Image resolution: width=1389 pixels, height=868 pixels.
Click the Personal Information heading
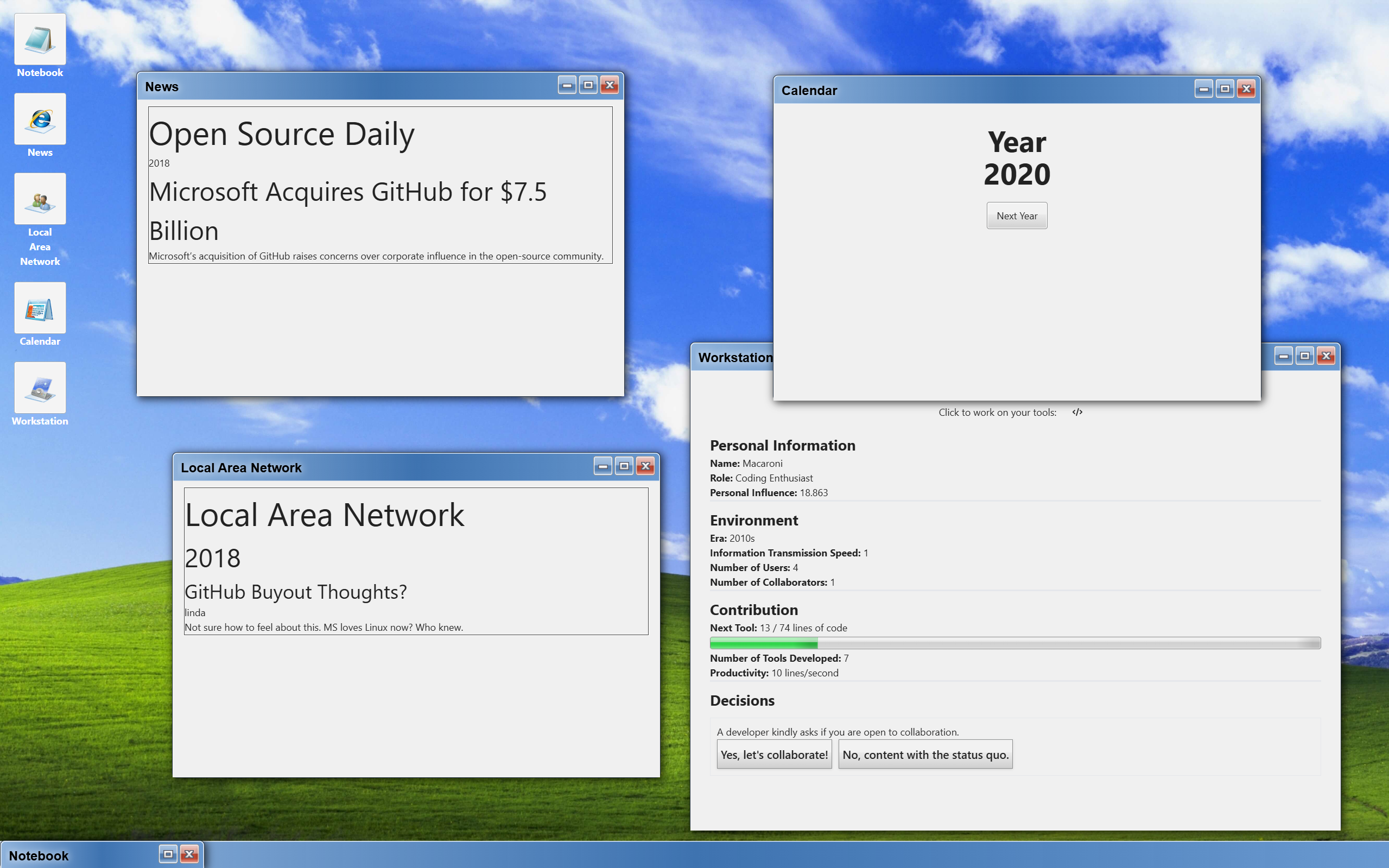click(x=782, y=446)
